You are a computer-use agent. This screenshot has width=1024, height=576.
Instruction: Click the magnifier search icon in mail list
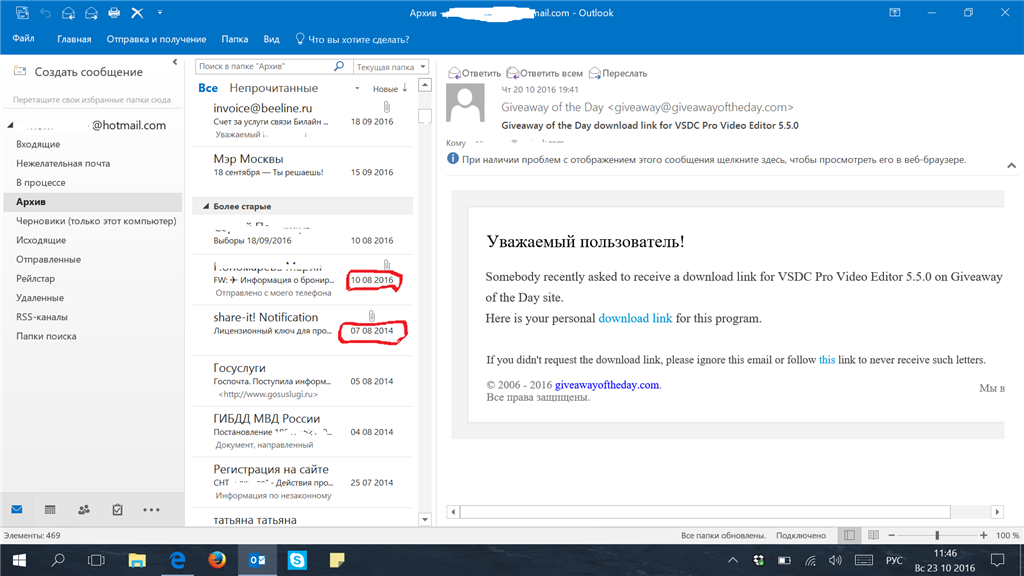[x=339, y=66]
